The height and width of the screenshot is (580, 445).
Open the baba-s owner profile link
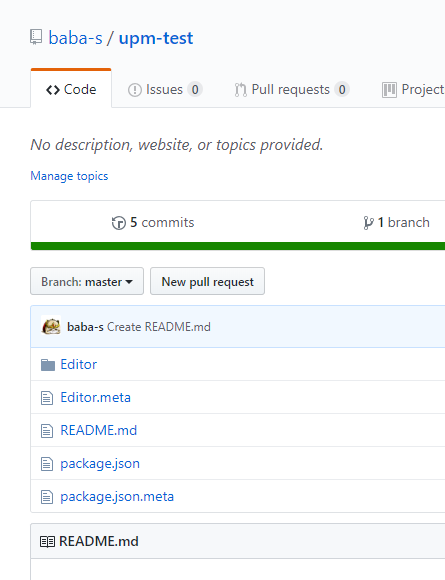pyautogui.click(x=75, y=38)
